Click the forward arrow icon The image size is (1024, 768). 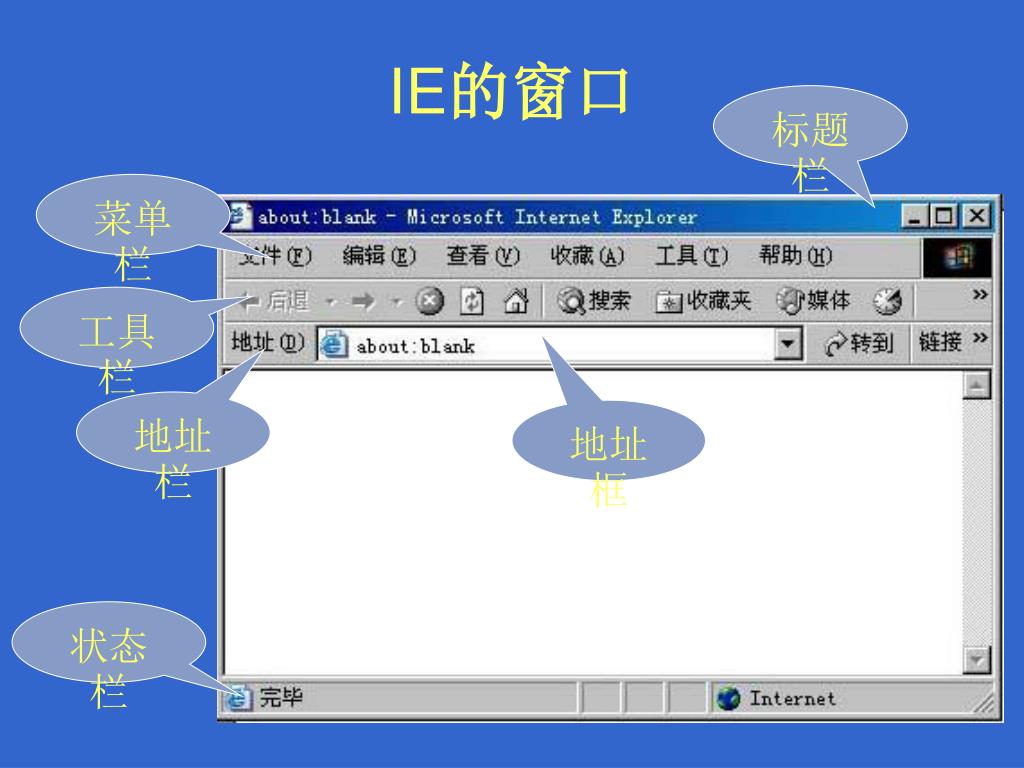[363, 302]
